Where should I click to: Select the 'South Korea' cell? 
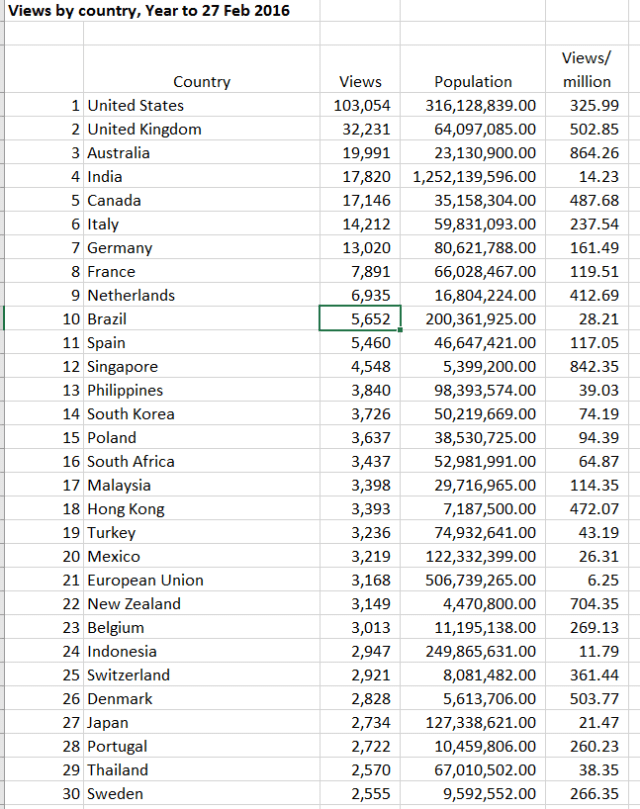[130, 414]
